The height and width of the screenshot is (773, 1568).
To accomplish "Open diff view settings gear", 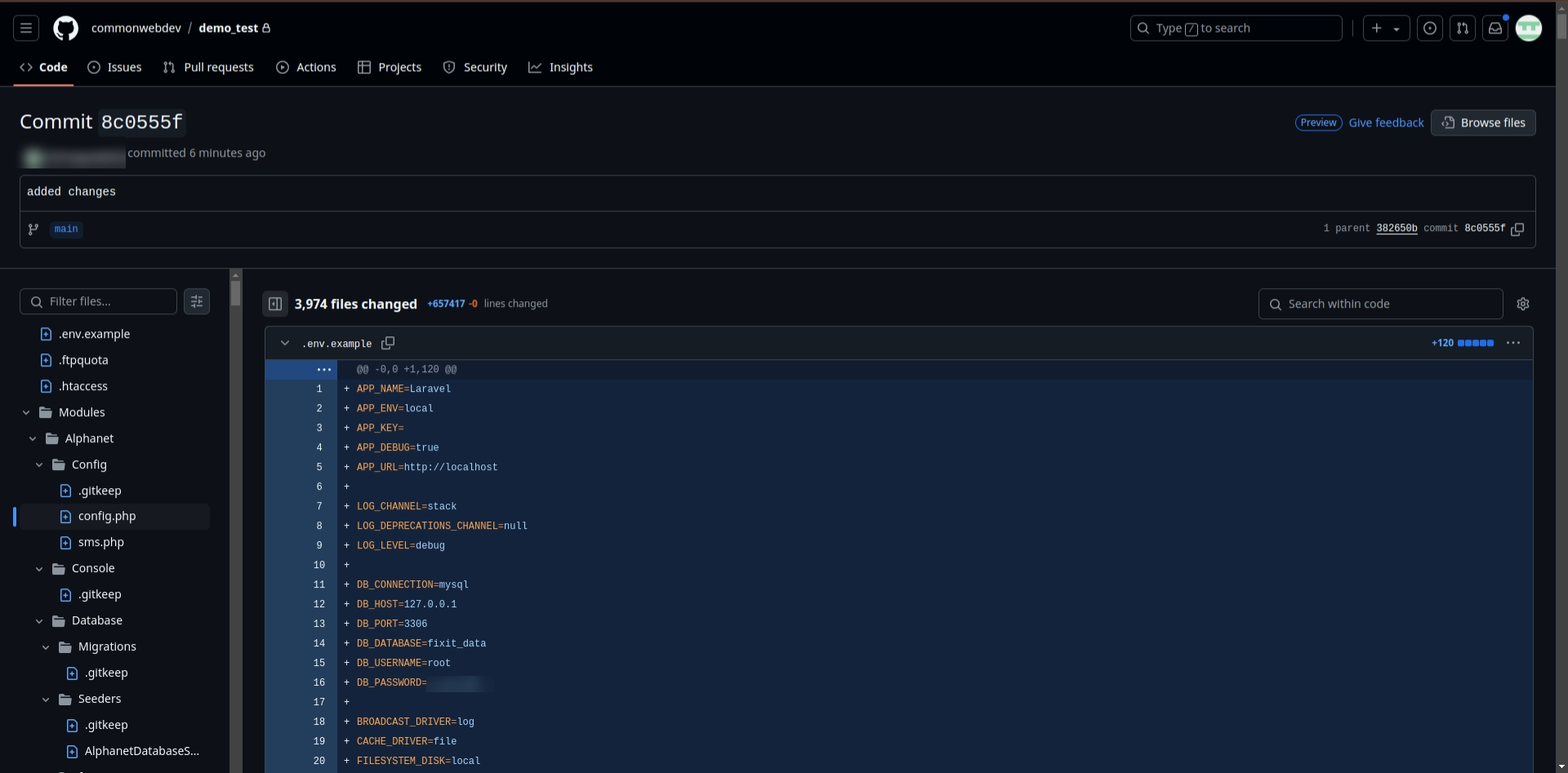I will pyautogui.click(x=1523, y=304).
